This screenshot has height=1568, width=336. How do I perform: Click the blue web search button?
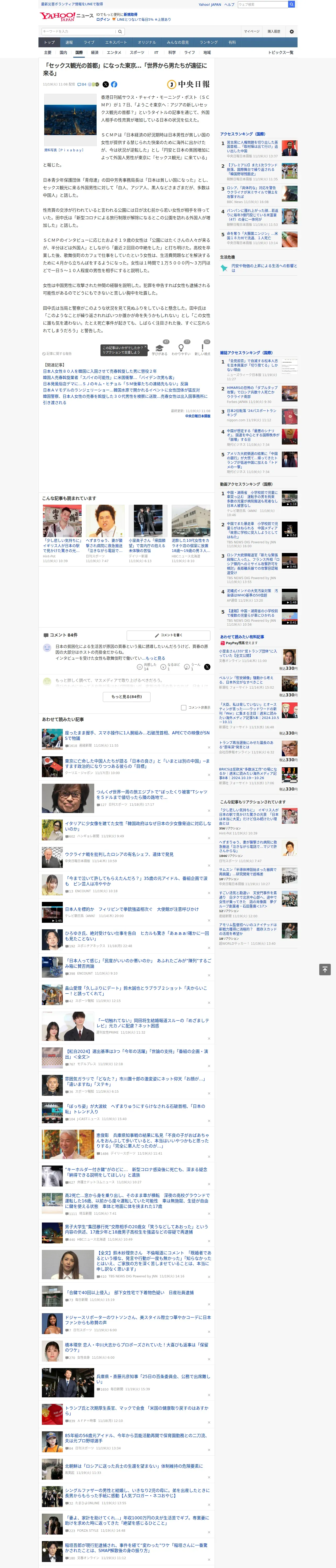click(292, 4)
